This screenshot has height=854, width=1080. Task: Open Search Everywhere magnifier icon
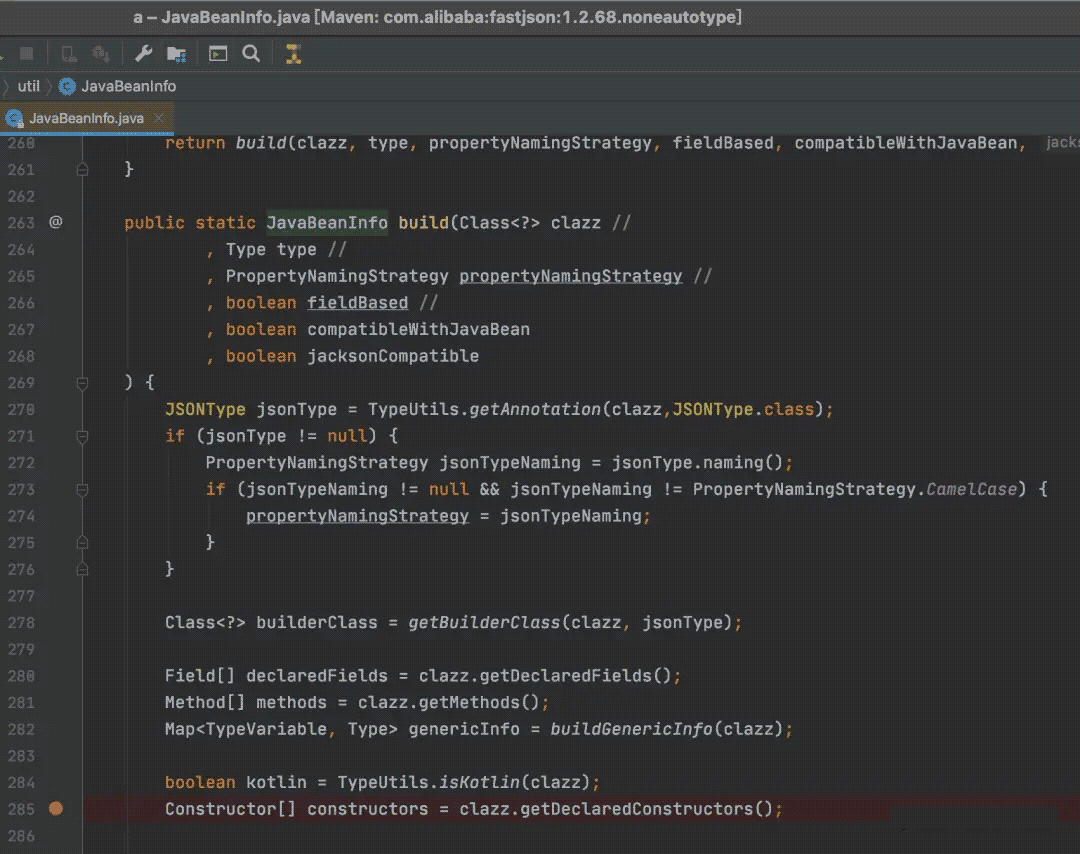pyautogui.click(x=251, y=54)
